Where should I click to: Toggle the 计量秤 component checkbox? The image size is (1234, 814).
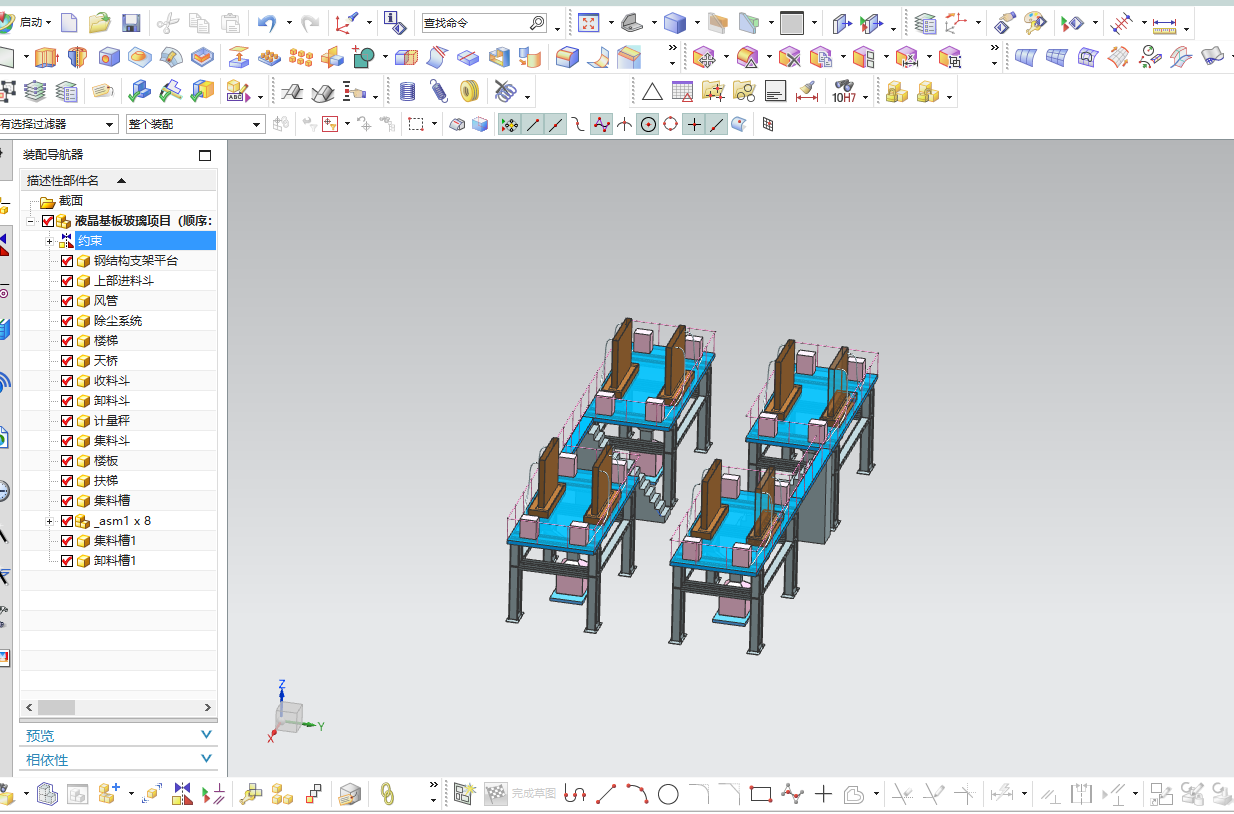coord(67,421)
